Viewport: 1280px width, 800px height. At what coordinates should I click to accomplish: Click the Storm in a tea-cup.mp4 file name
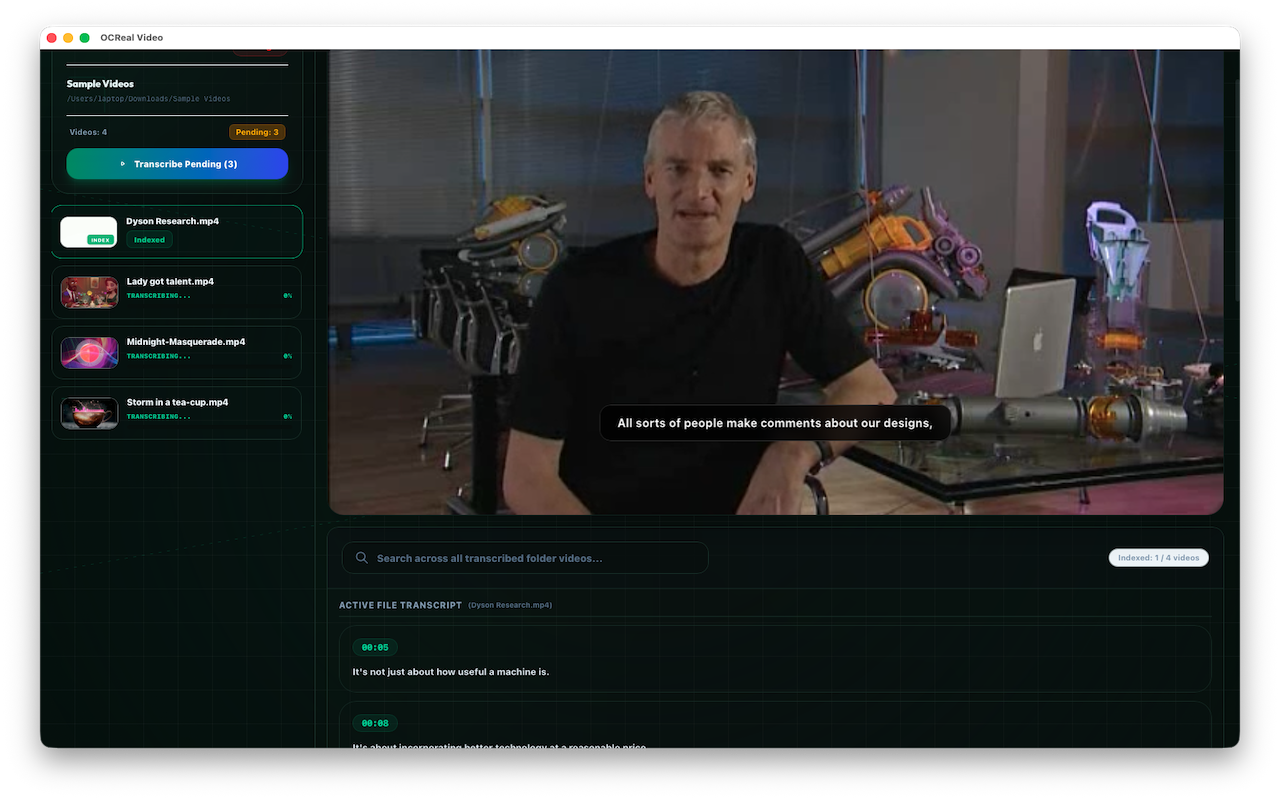click(177, 402)
